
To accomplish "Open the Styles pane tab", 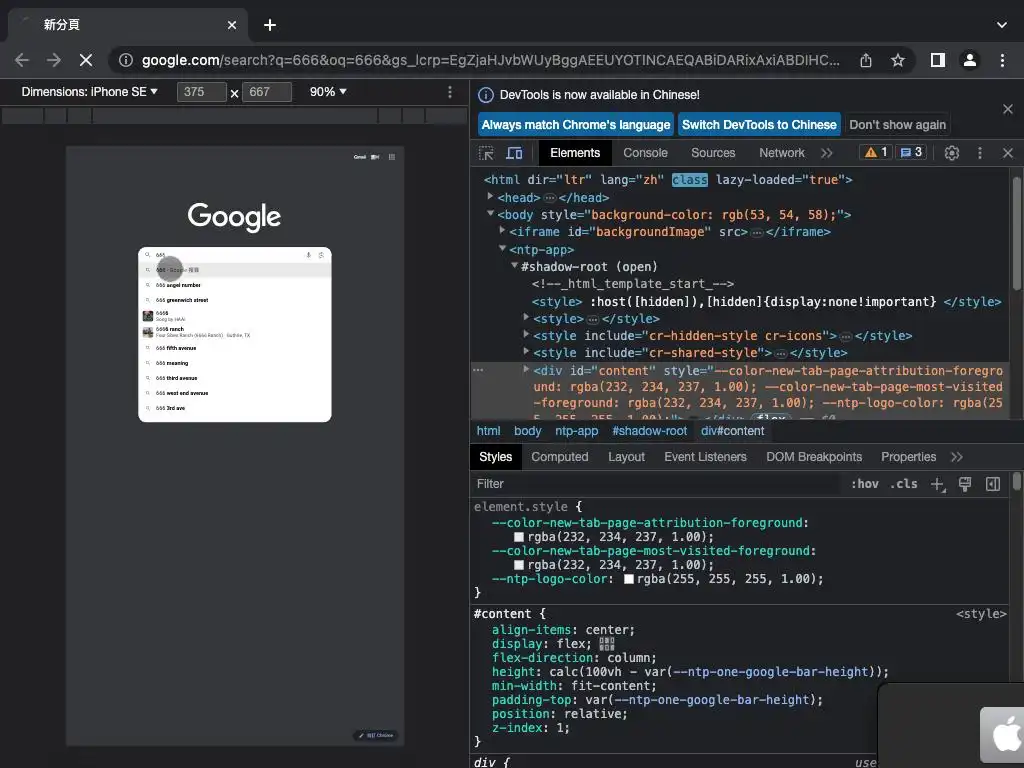I will [x=495, y=457].
